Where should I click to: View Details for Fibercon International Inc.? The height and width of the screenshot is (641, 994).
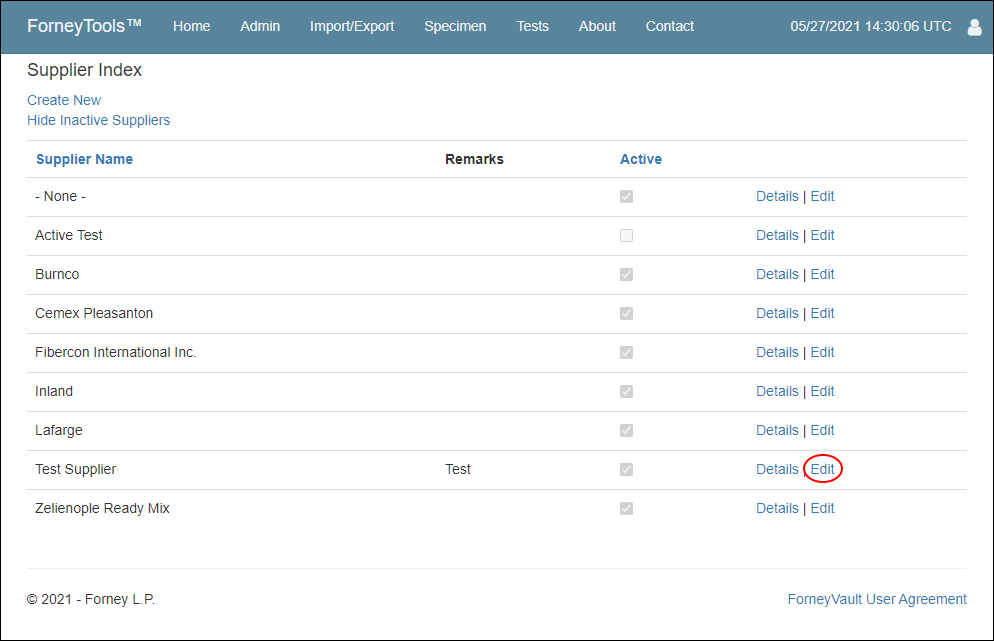777,353
